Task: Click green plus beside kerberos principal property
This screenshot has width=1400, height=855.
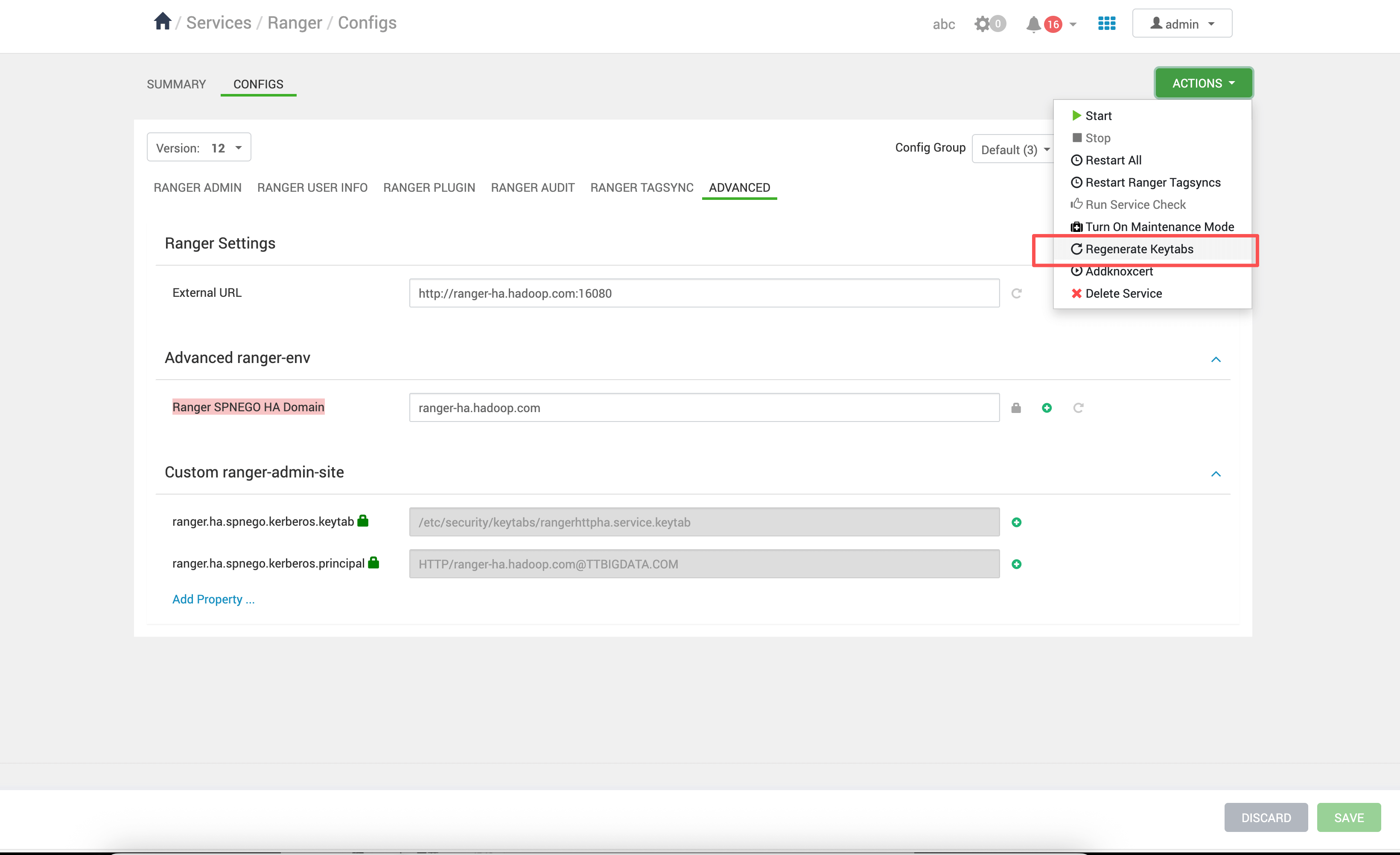Action: pos(1016,564)
